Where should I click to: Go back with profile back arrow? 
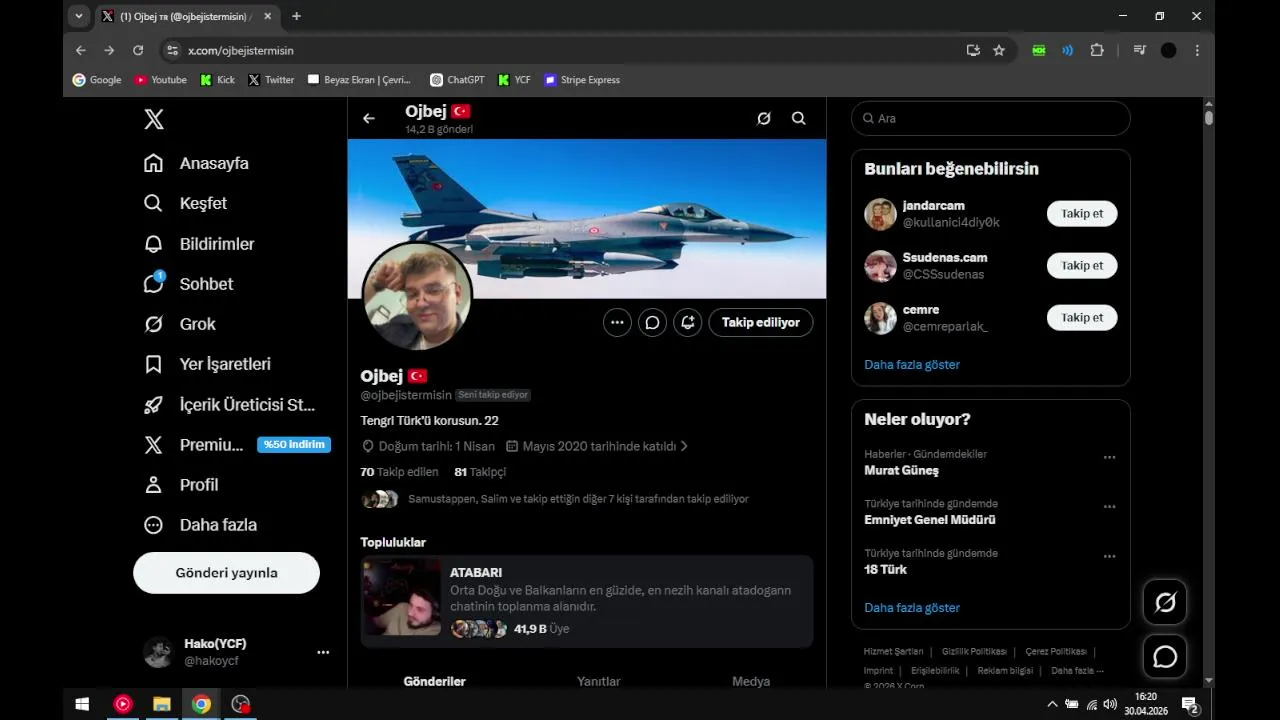pos(369,118)
